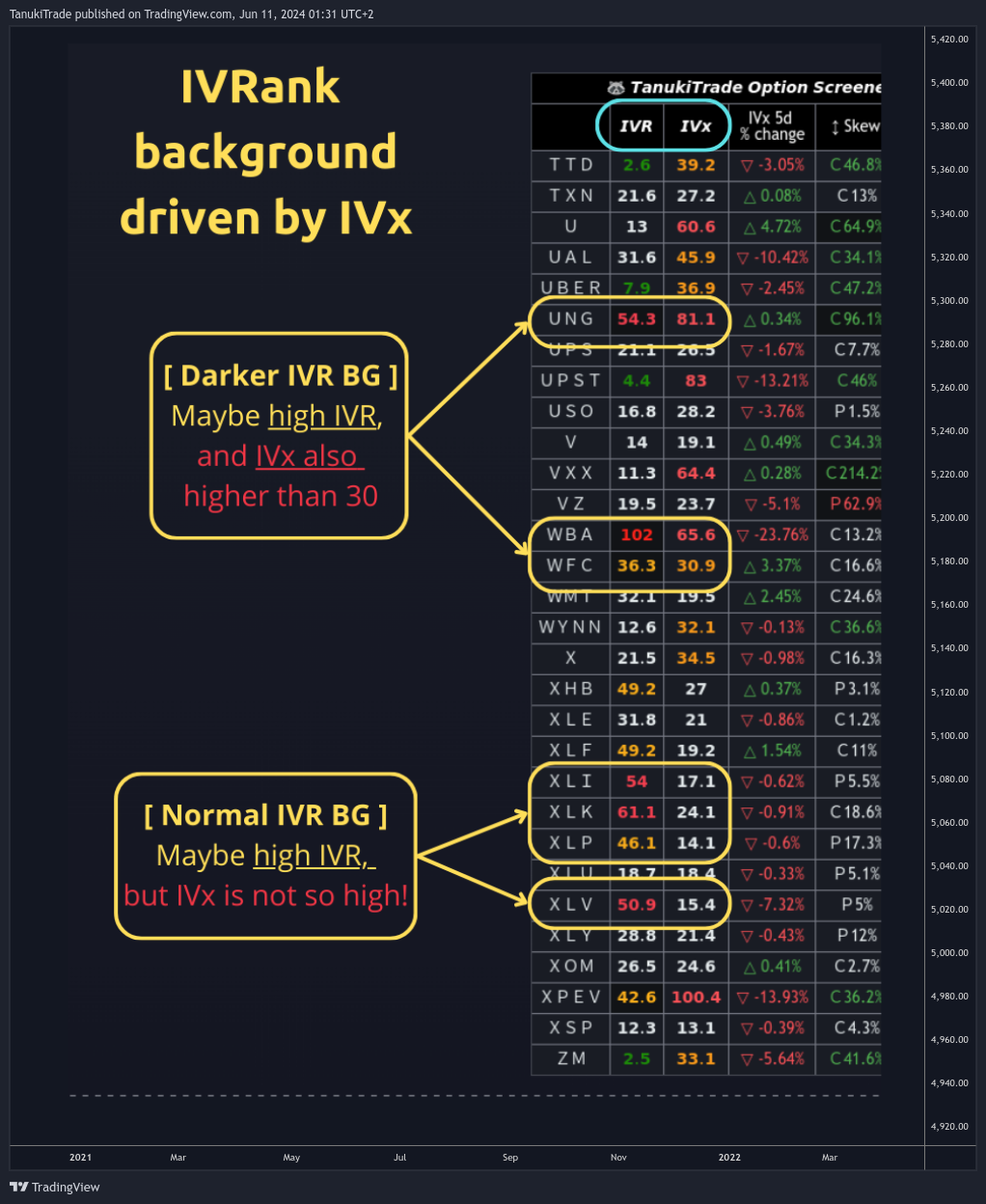Image resolution: width=986 pixels, height=1204 pixels.
Task: Click the 4,920.00 price axis label
Action: click(949, 1127)
